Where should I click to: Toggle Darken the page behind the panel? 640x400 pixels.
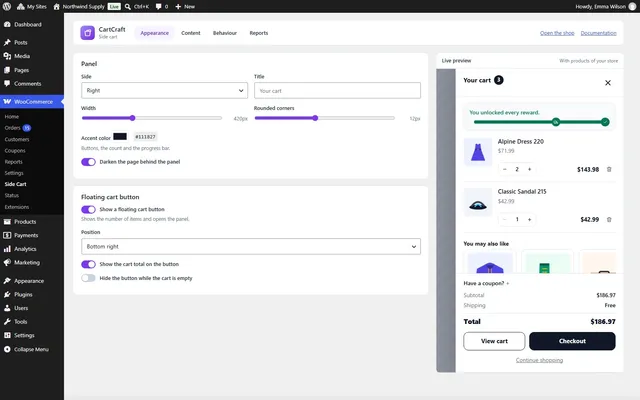pyautogui.click(x=88, y=162)
